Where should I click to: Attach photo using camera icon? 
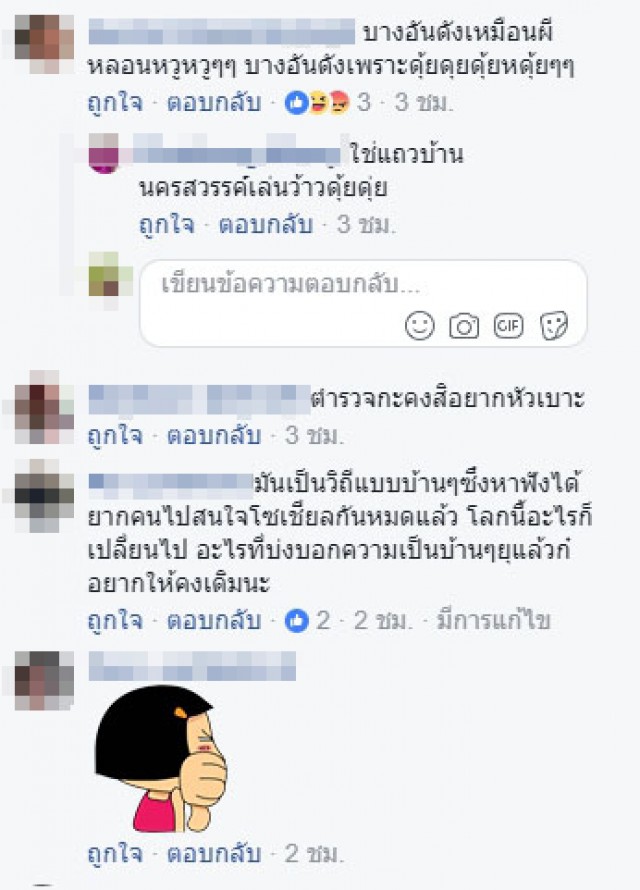tap(464, 326)
